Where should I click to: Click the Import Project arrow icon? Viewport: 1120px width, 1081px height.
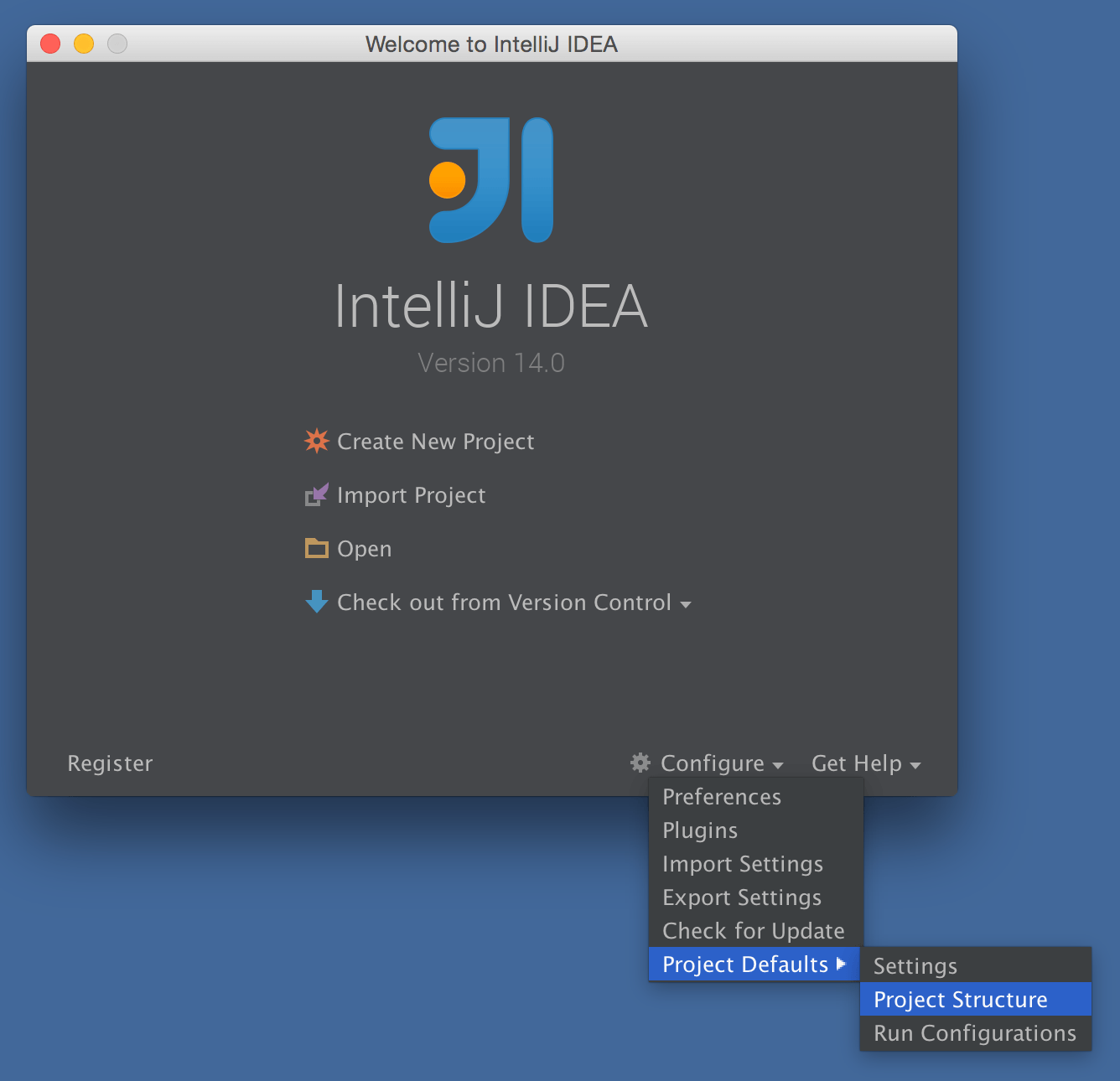(x=317, y=494)
